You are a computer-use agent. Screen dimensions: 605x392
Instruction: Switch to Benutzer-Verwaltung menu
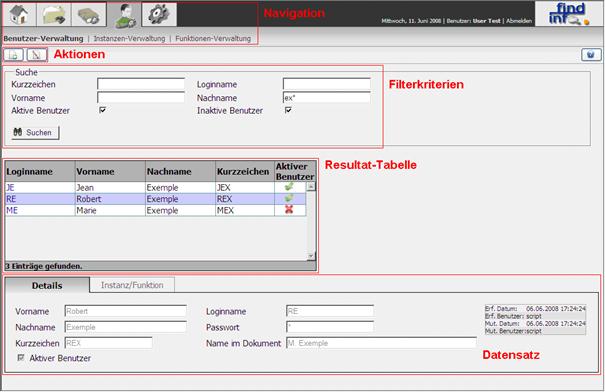click(x=43, y=39)
